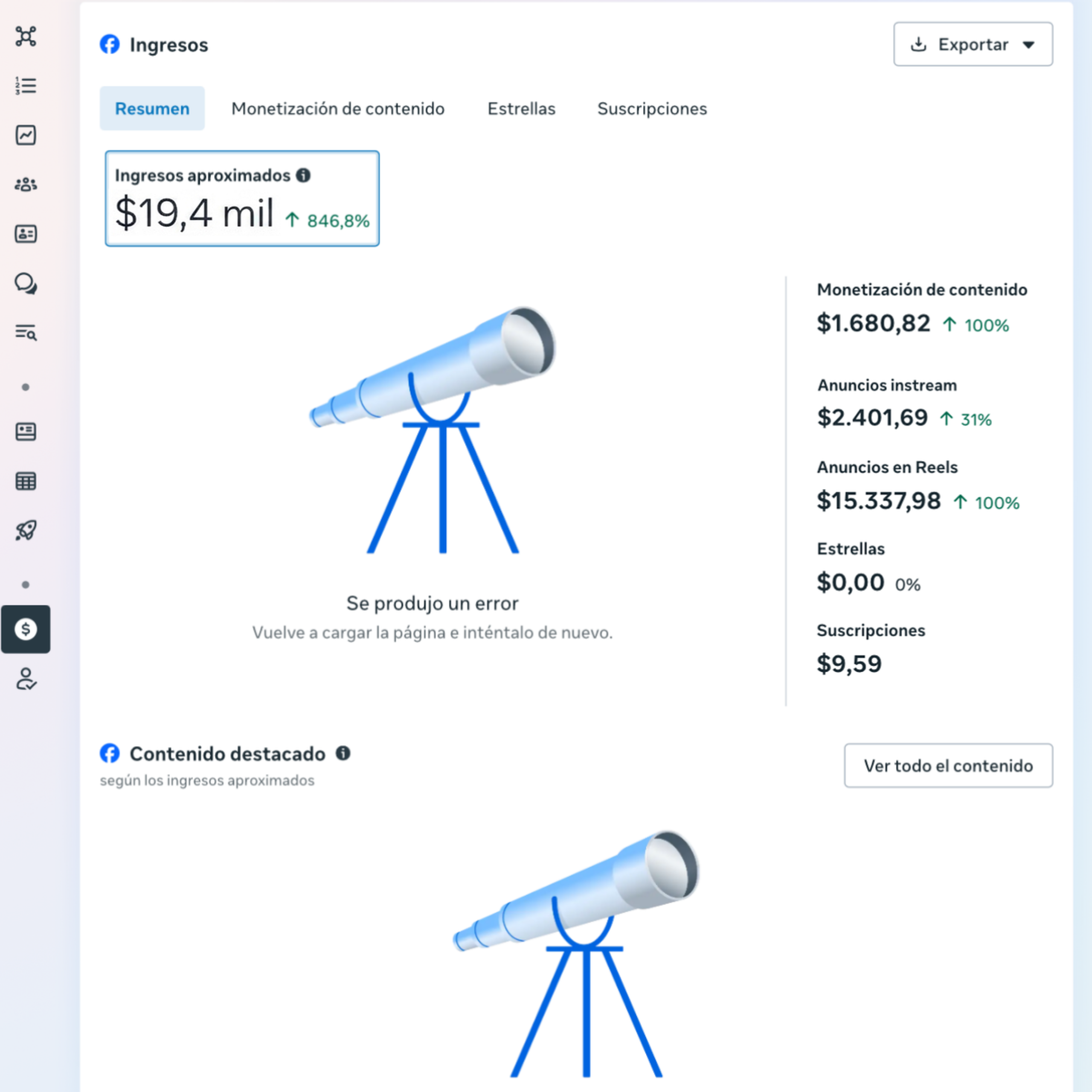Select the Ingresos aproximados $19,4 mil card
Image resolution: width=1092 pixels, height=1092 pixels.
[x=242, y=198]
